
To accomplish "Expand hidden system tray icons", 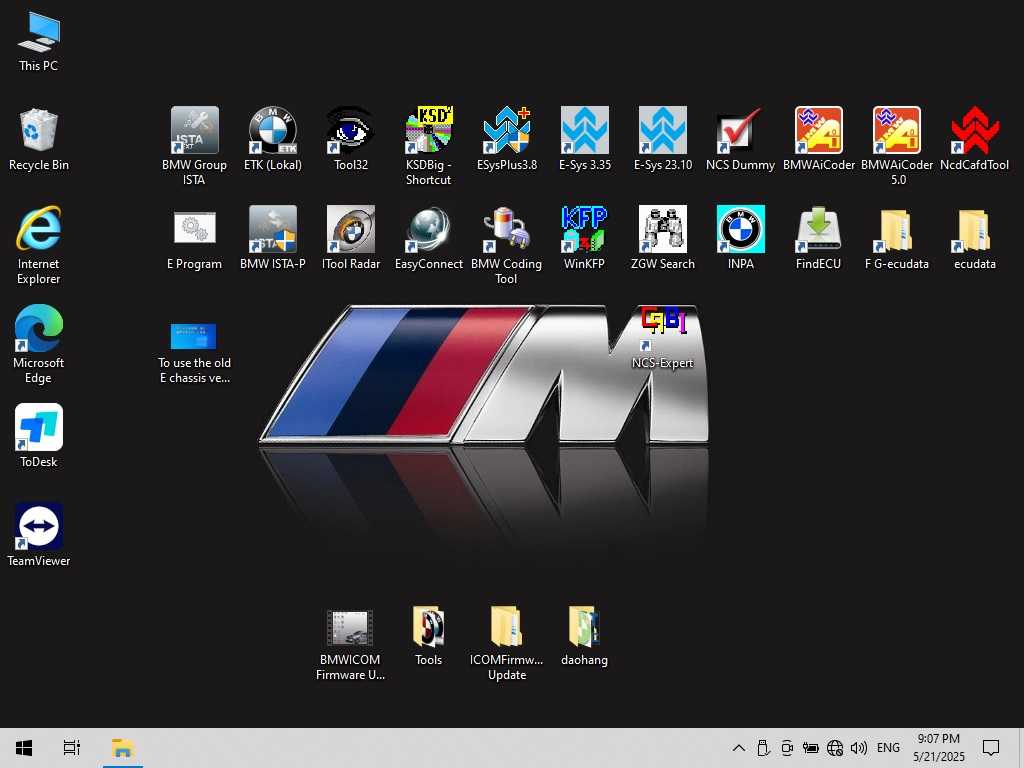I will pos(738,747).
